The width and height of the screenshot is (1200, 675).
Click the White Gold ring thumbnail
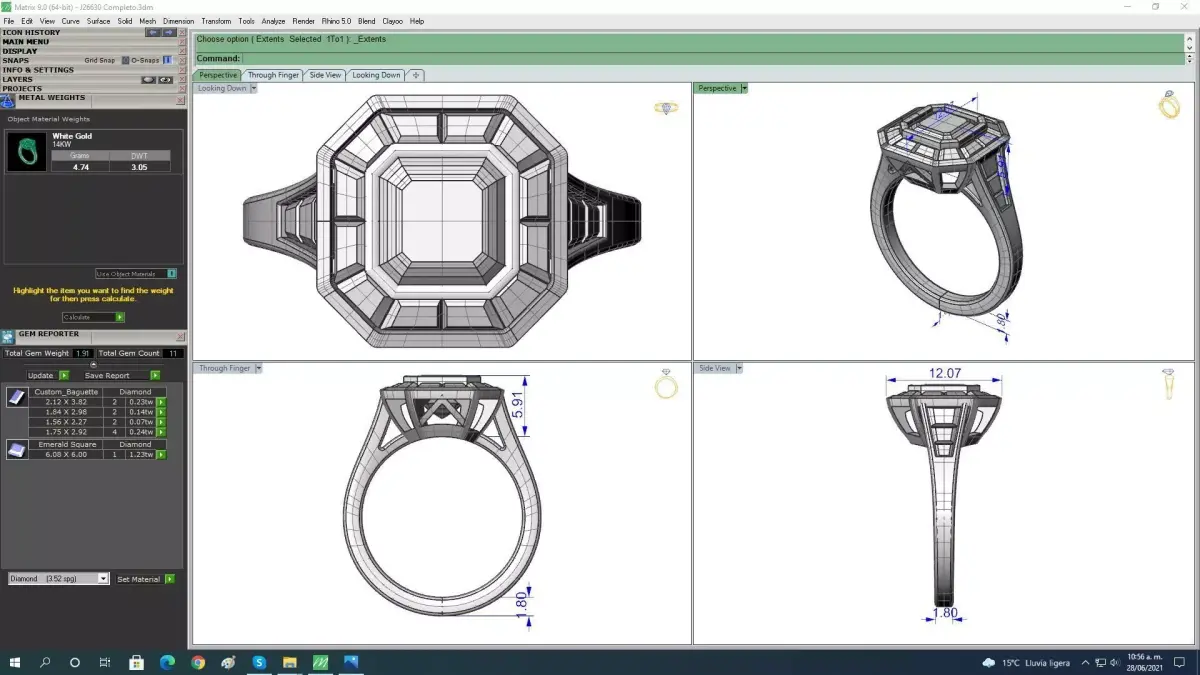26,151
